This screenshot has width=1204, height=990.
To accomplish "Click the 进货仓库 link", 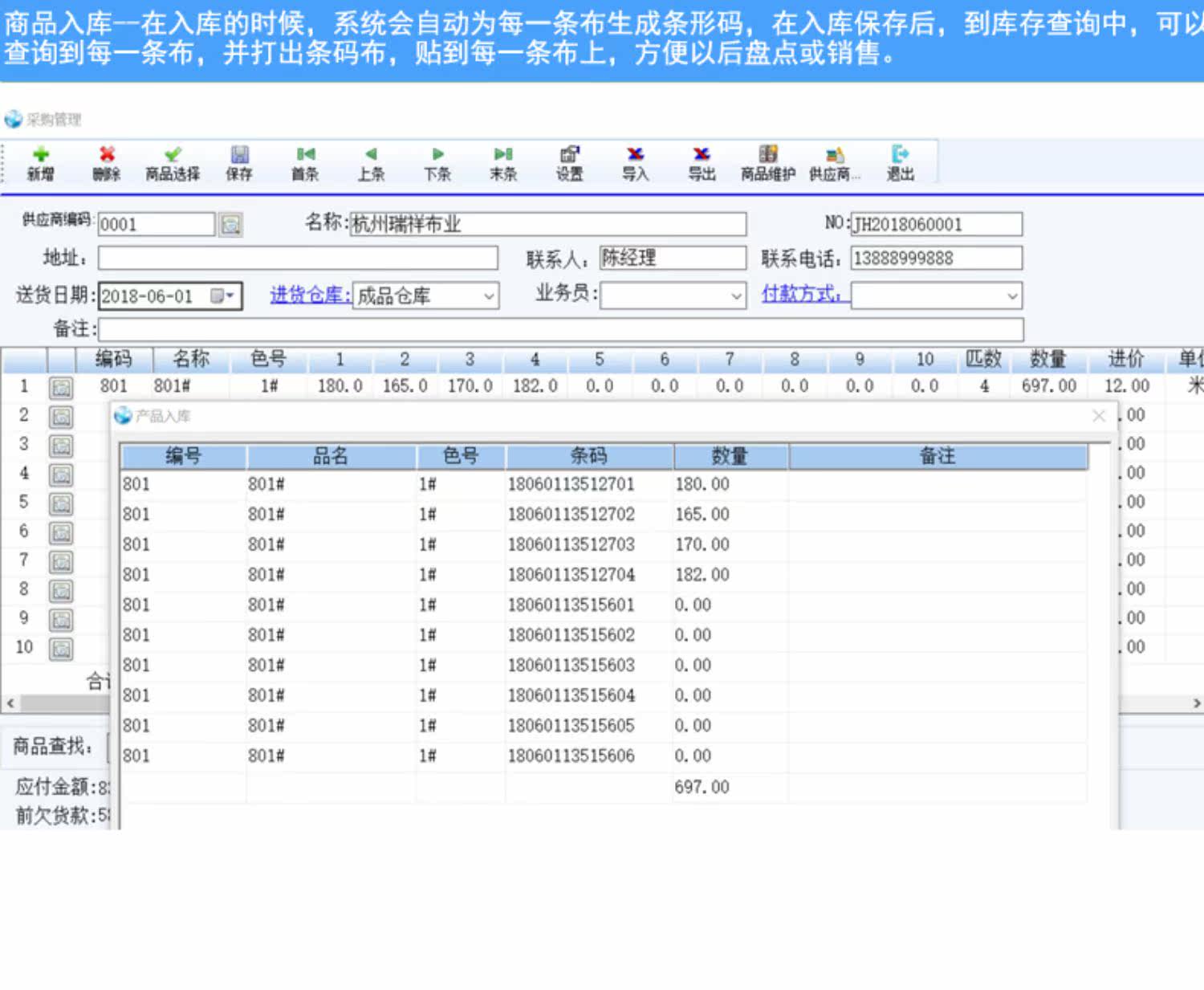I will [310, 295].
